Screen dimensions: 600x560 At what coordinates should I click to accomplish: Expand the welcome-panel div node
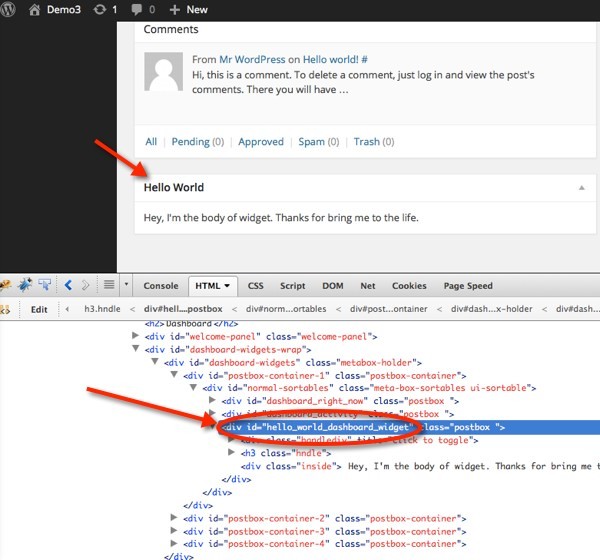pyautogui.click(x=135, y=336)
